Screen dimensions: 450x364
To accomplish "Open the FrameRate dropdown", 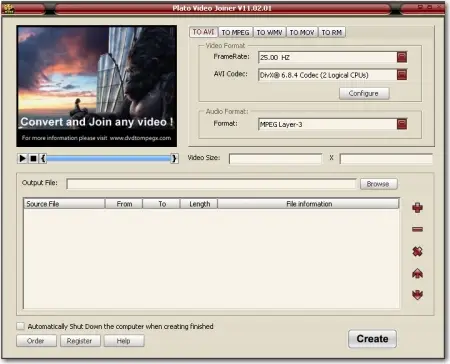I will [x=402, y=57].
